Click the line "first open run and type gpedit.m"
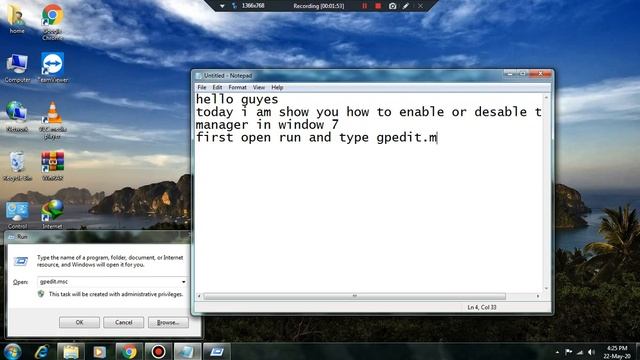 (x=316, y=138)
